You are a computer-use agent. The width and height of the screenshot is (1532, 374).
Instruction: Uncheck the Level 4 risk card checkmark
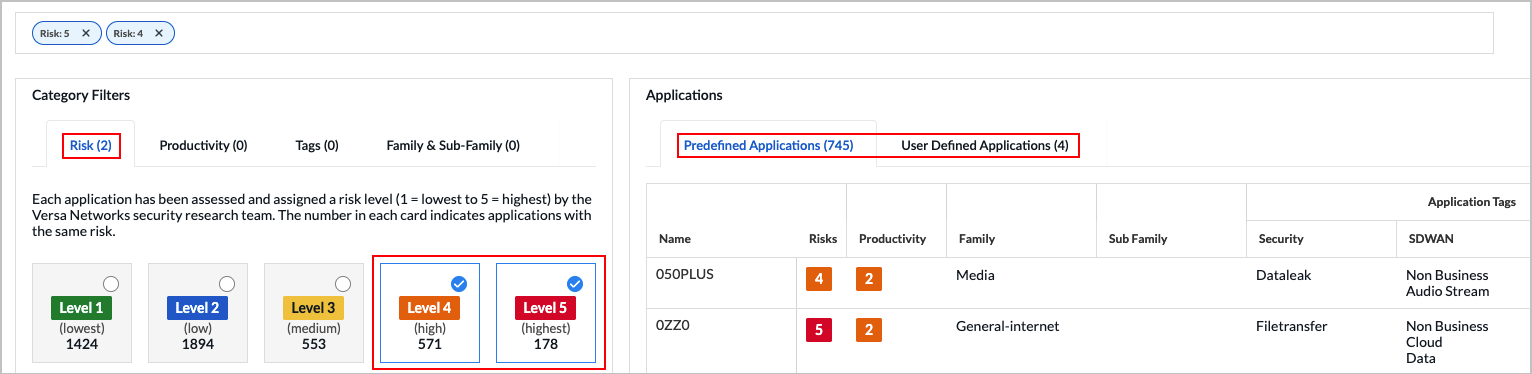click(459, 283)
